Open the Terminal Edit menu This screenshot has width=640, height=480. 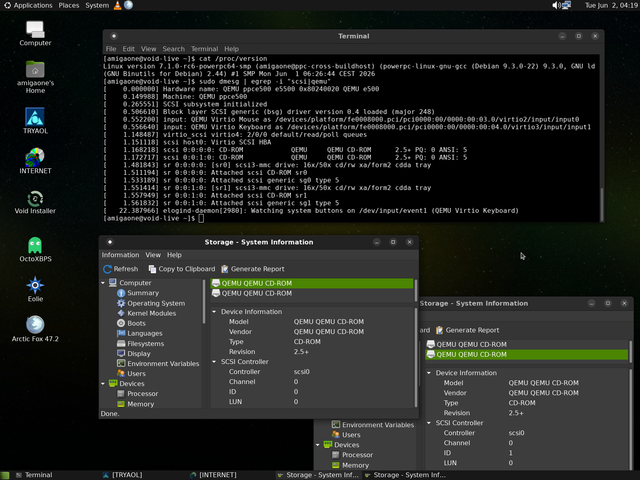(x=129, y=49)
